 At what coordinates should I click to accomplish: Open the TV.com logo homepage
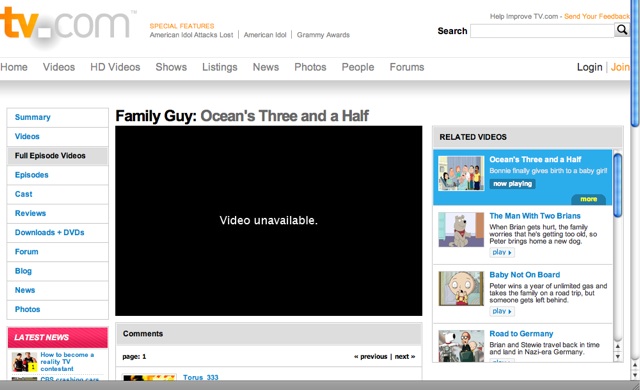coord(65,25)
